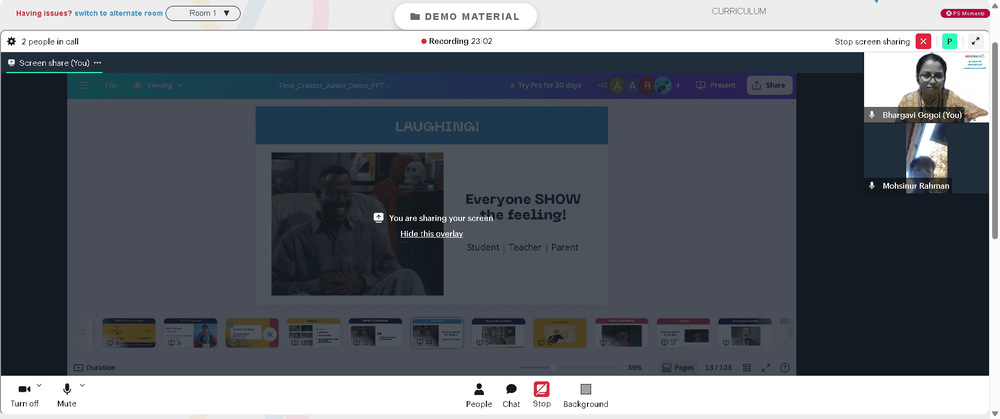1000x419 pixels.
Task: Open the Room 1 dropdown
Action: (203, 13)
